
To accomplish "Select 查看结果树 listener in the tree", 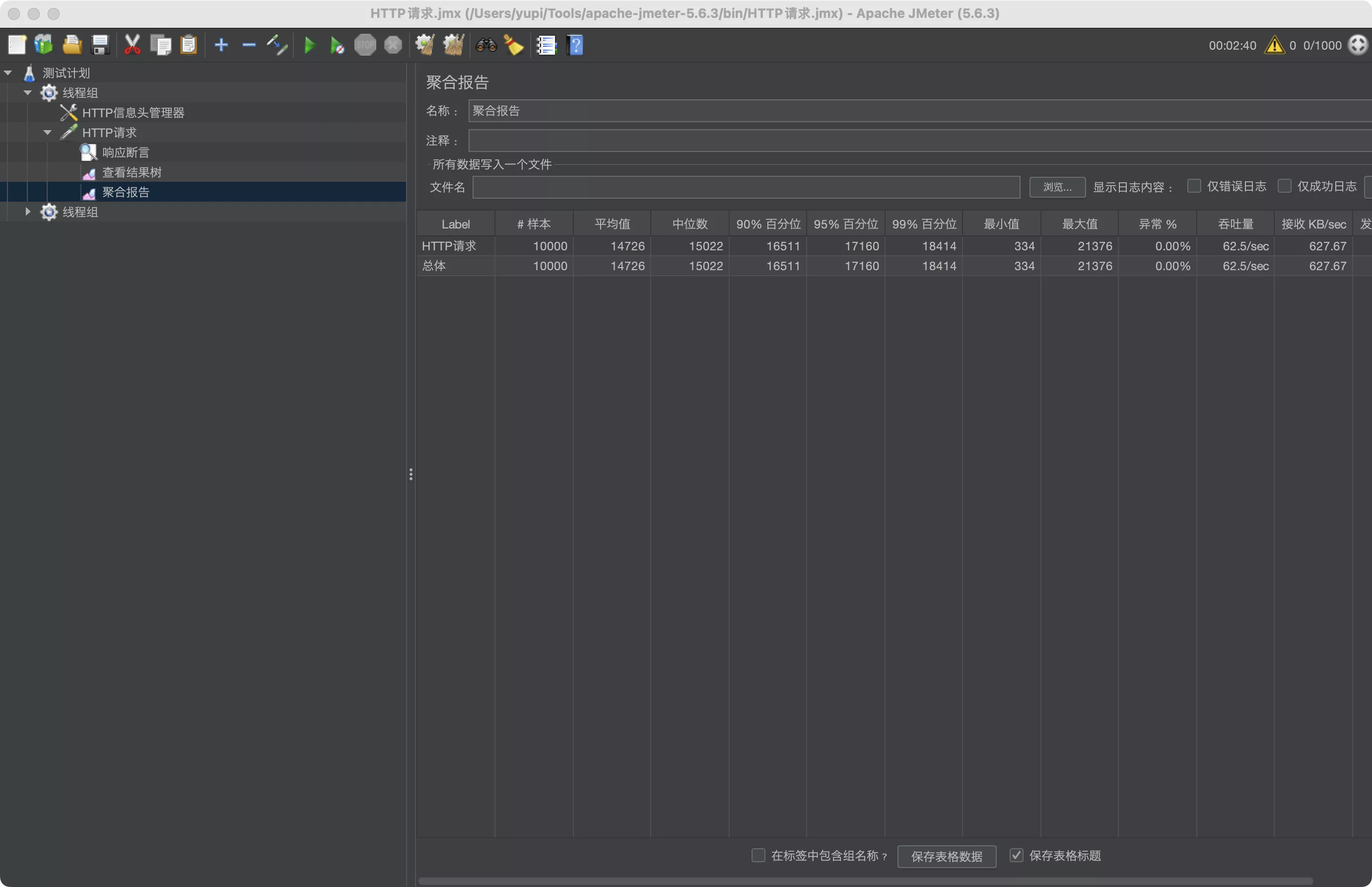I will point(132,172).
